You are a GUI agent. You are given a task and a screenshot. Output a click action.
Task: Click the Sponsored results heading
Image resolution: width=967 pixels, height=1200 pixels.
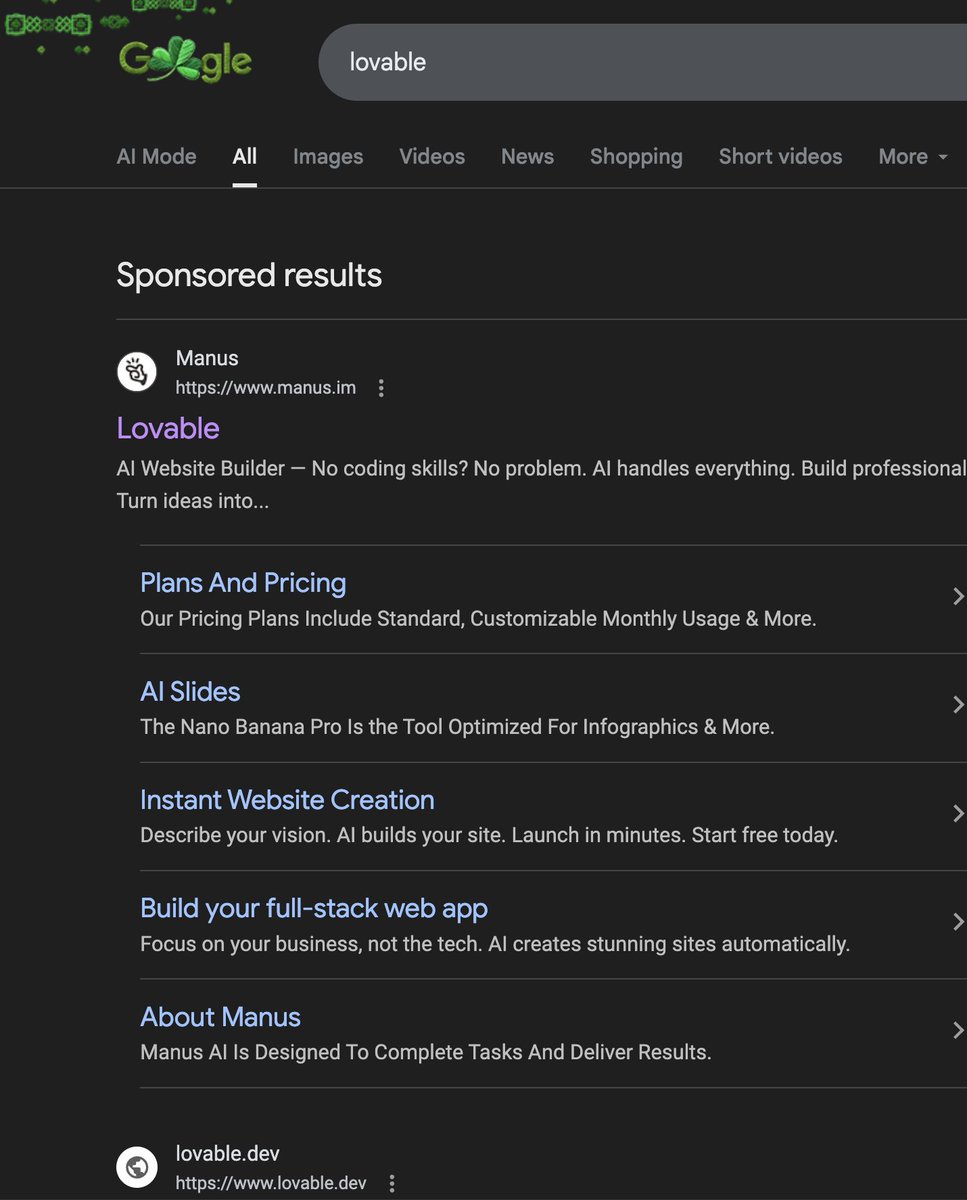(249, 275)
